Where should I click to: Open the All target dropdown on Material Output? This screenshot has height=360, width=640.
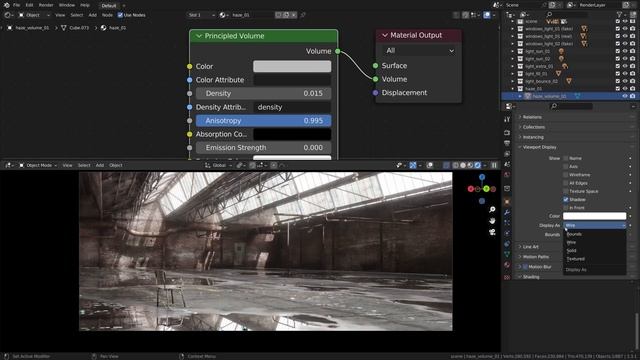419,51
